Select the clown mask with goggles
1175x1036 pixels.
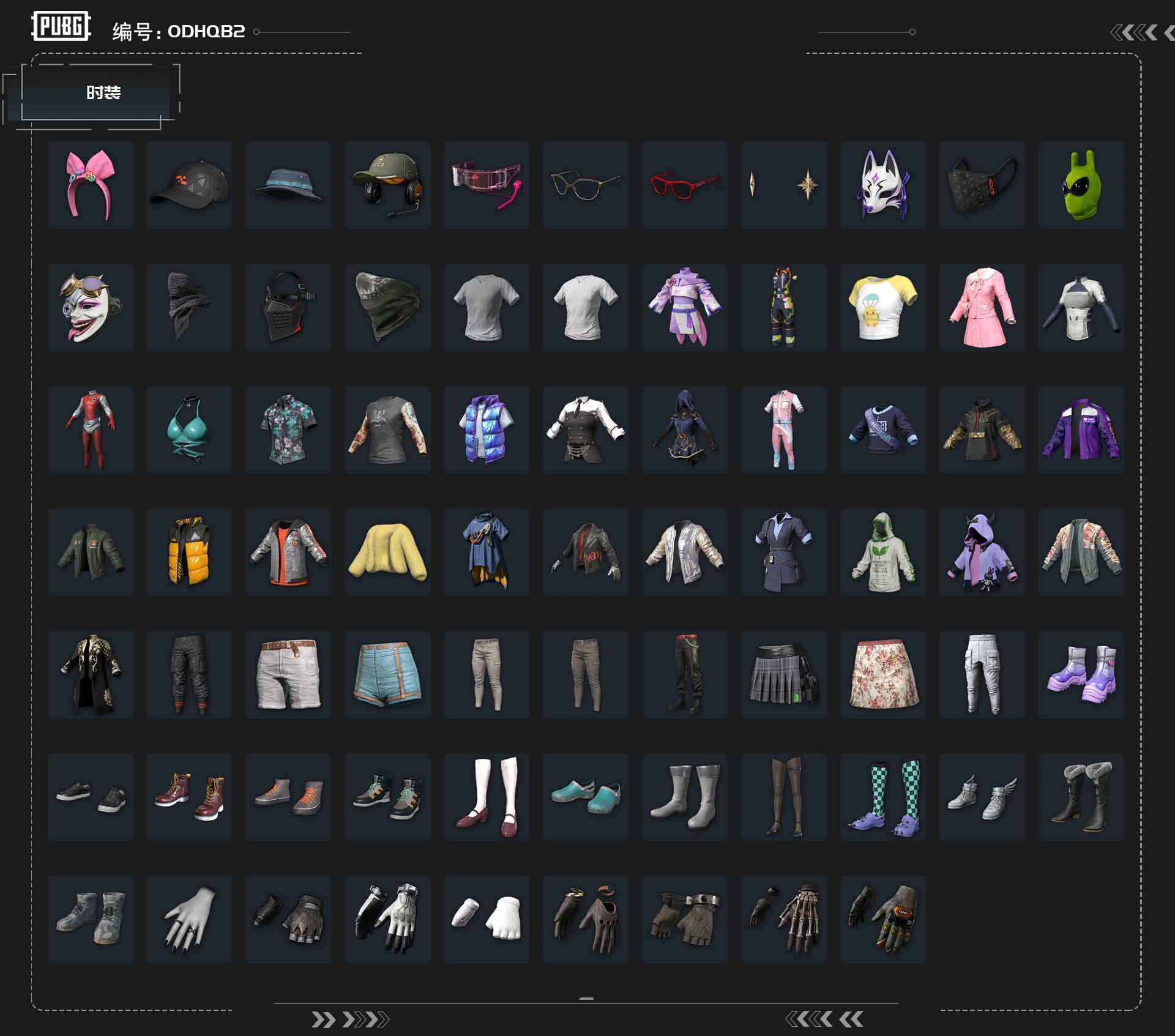pyautogui.click(x=91, y=307)
